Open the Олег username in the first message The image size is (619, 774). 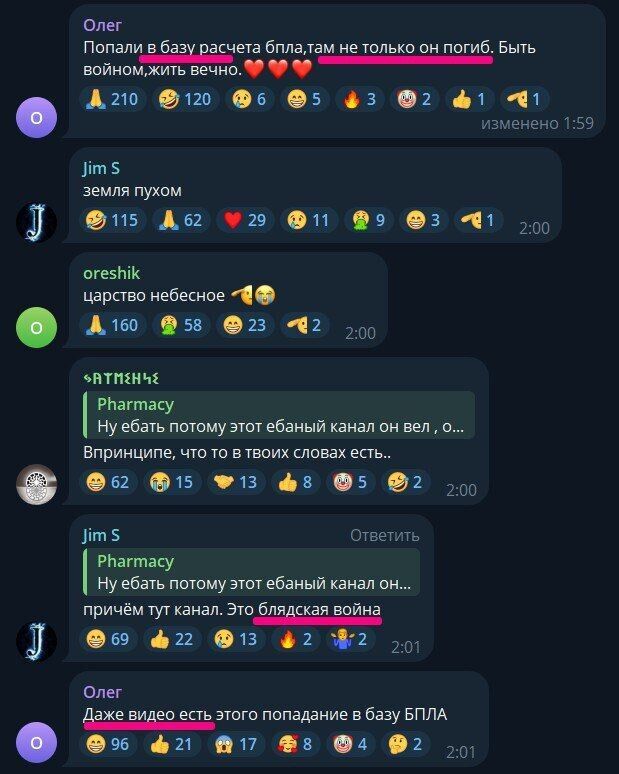tap(102, 25)
